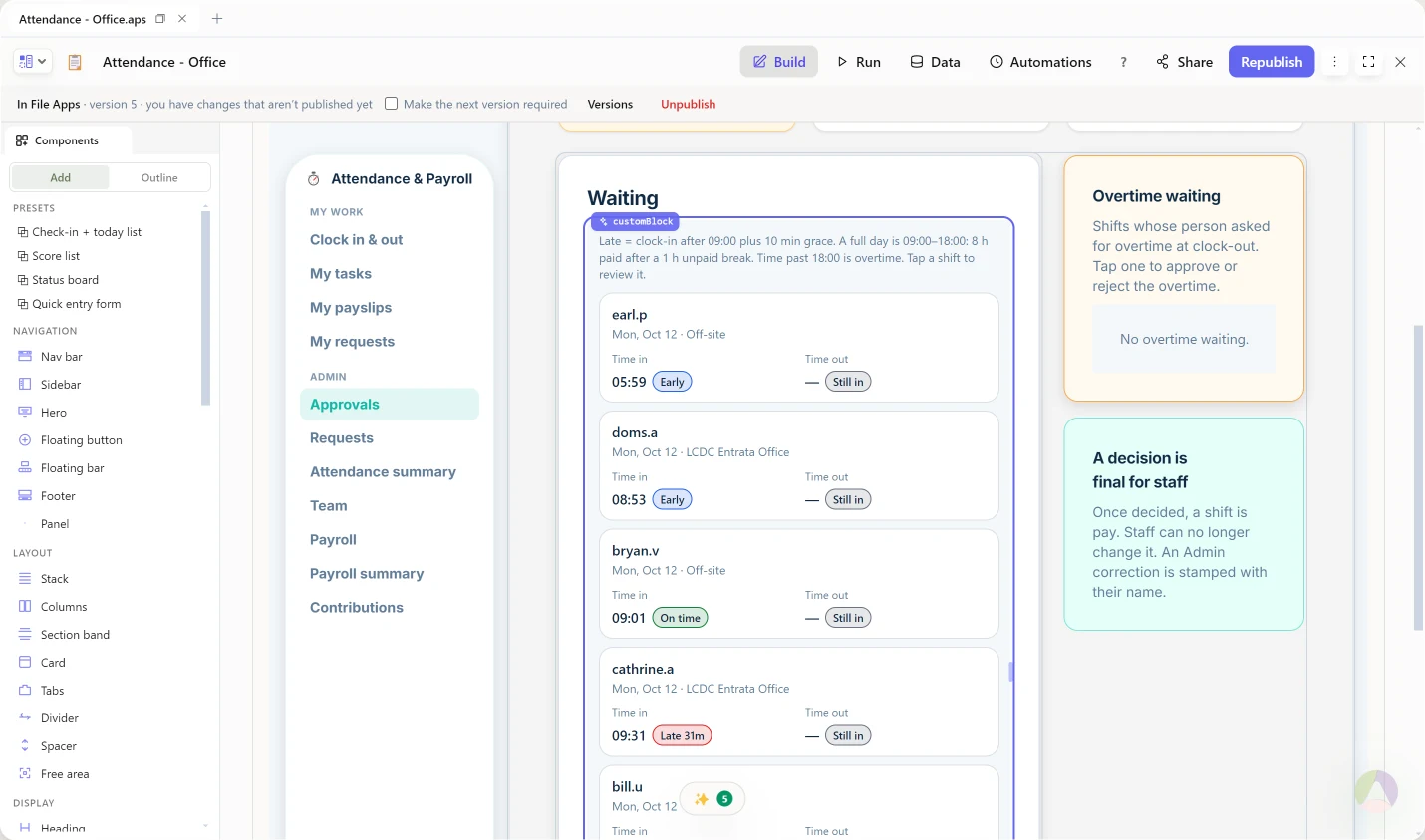Image resolution: width=1425 pixels, height=840 pixels.
Task: Switch to Build mode
Action: coord(779,62)
